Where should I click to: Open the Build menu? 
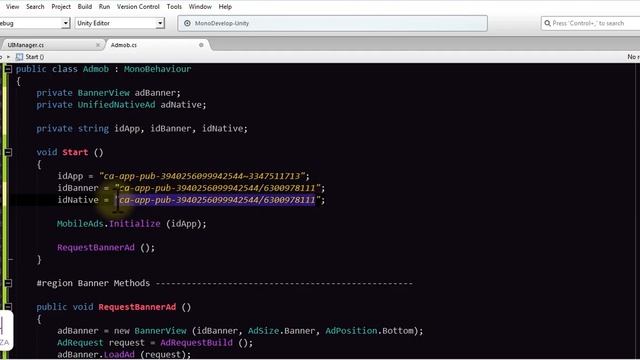[84, 7]
